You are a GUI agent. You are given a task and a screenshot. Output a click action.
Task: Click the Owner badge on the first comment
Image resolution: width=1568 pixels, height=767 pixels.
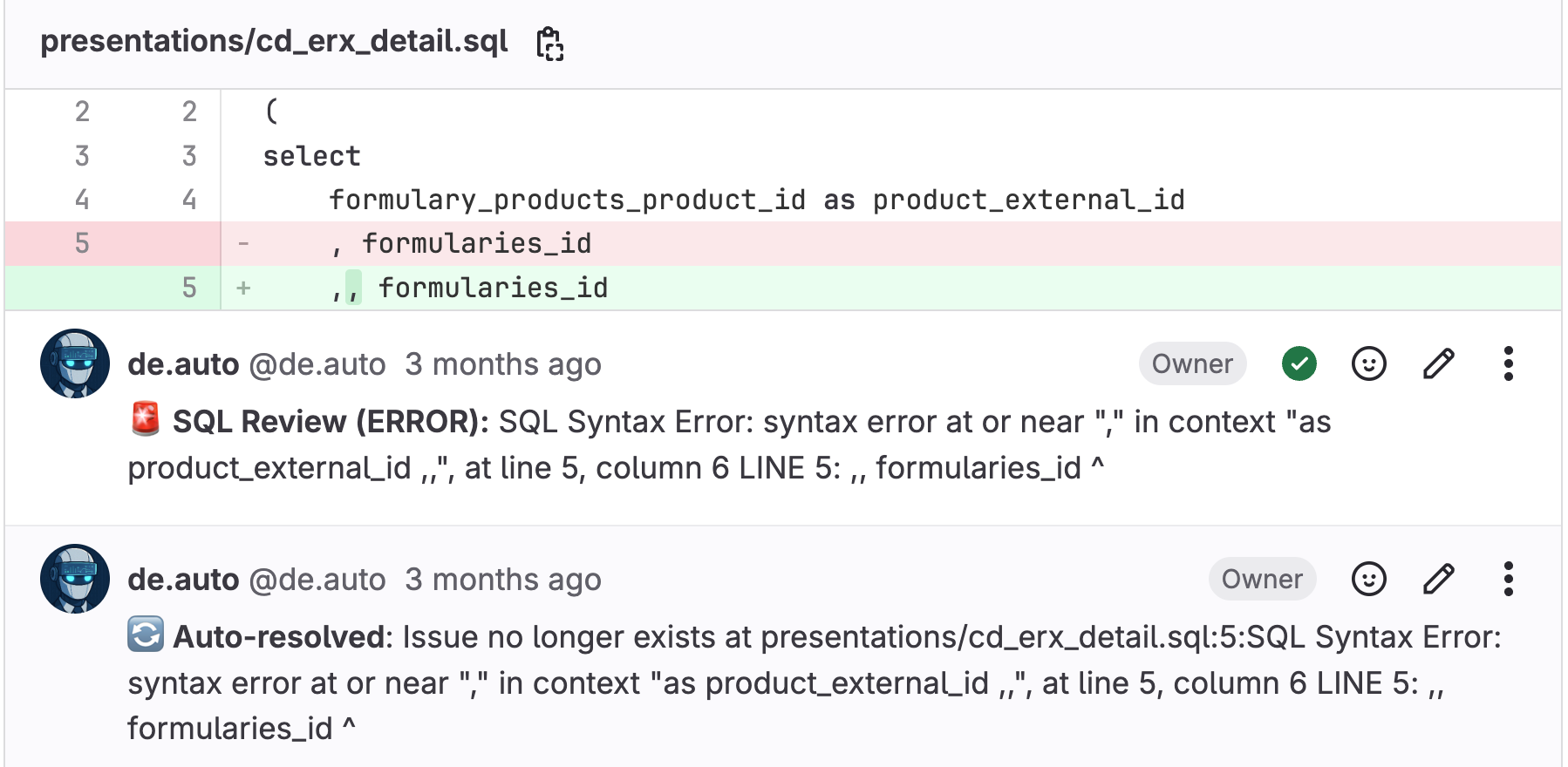coord(1191,363)
